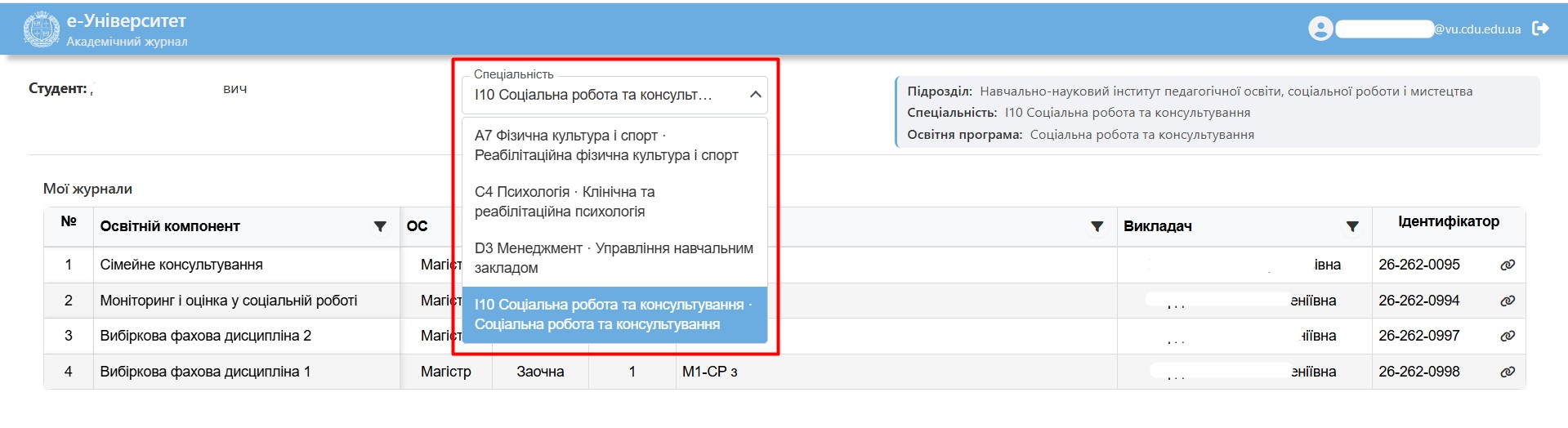Open link icon for journal 26-262-0997

[x=1508, y=336]
